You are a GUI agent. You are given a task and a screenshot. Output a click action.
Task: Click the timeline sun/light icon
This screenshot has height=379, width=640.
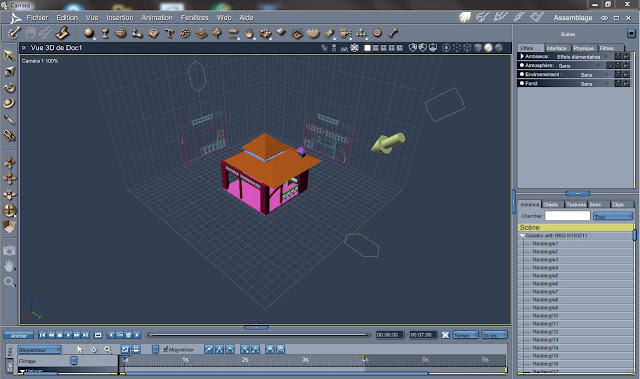[94, 350]
